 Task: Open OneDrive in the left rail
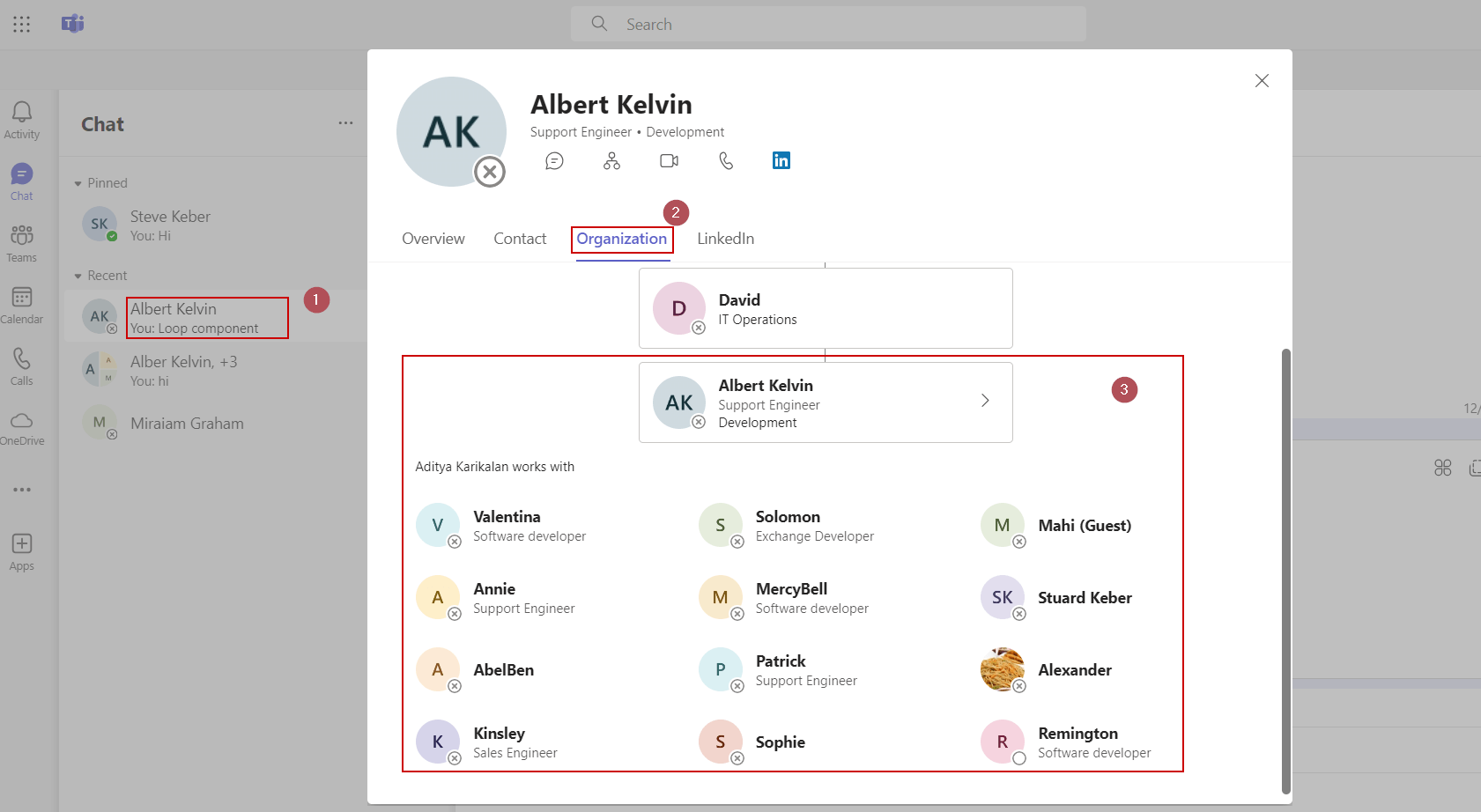(x=22, y=428)
